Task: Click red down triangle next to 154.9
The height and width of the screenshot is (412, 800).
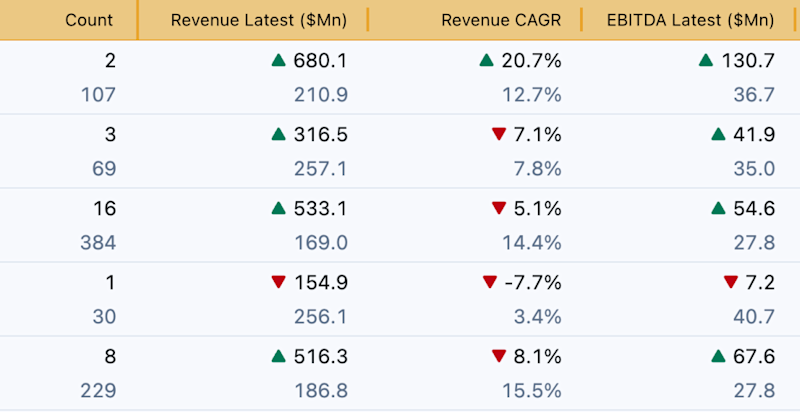Action: click(279, 281)
